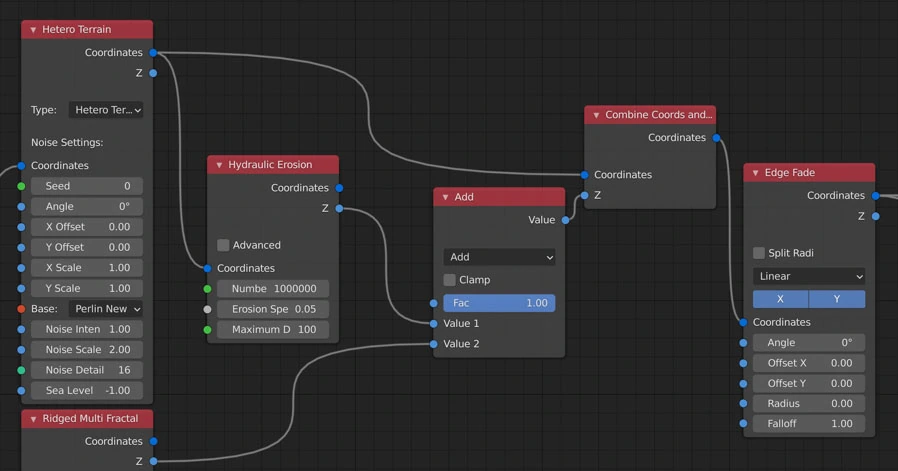898x471 pixels.
Task: Click the Value 2 input socket
Action: pos(433,344)
